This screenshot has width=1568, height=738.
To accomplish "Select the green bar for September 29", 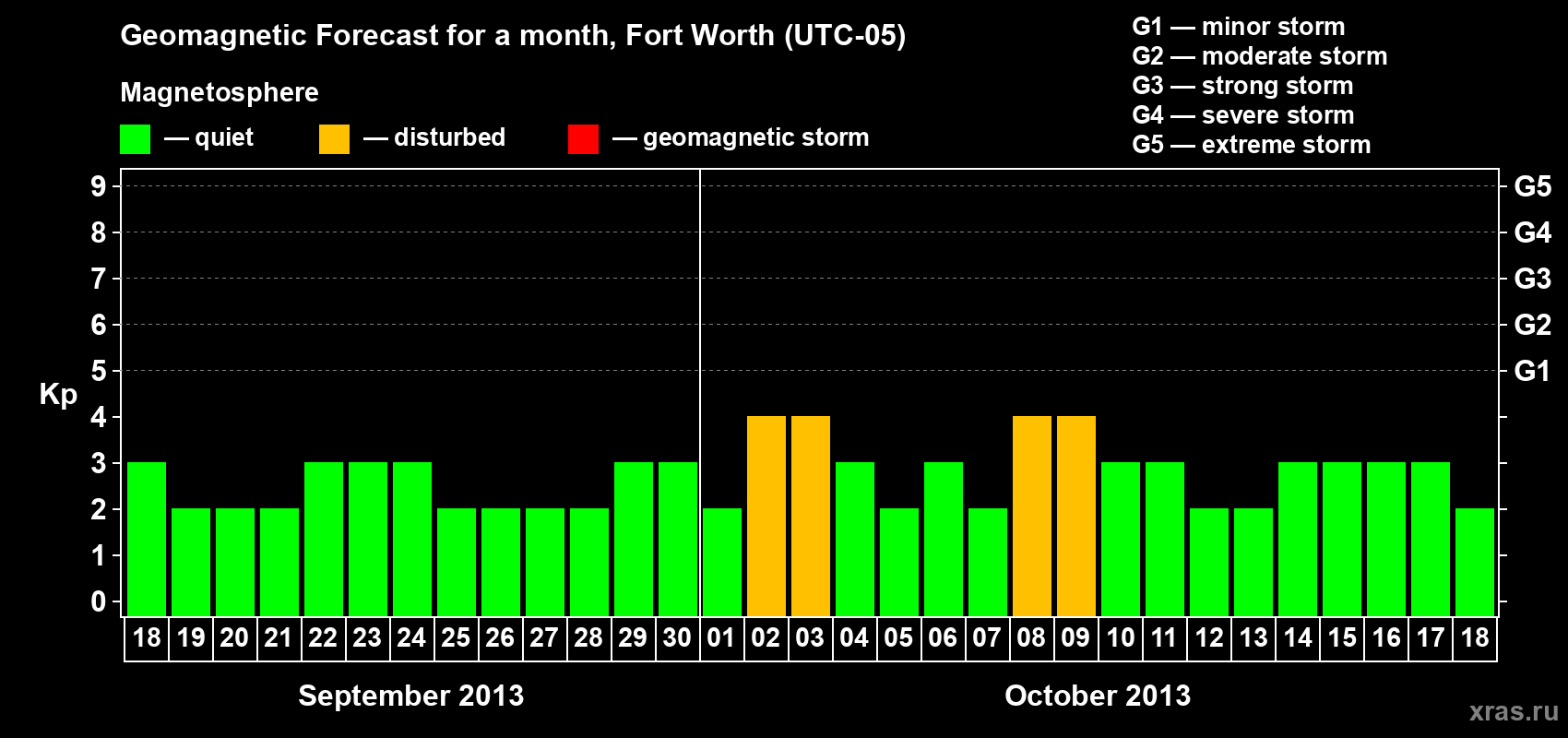I will [x=634, y=539].
